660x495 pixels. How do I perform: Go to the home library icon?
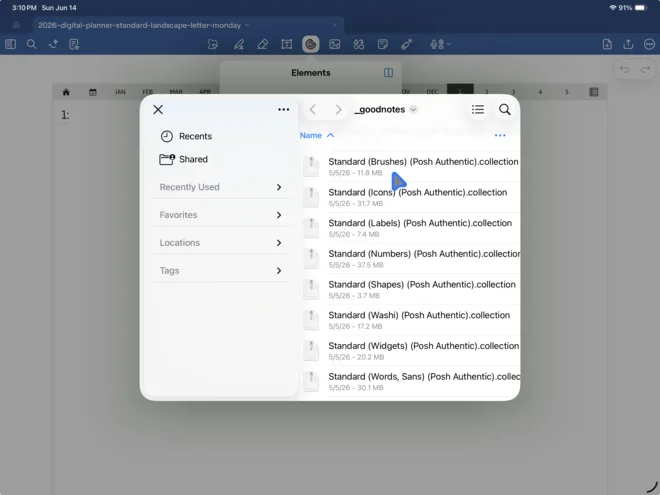(x=16, y=25)
